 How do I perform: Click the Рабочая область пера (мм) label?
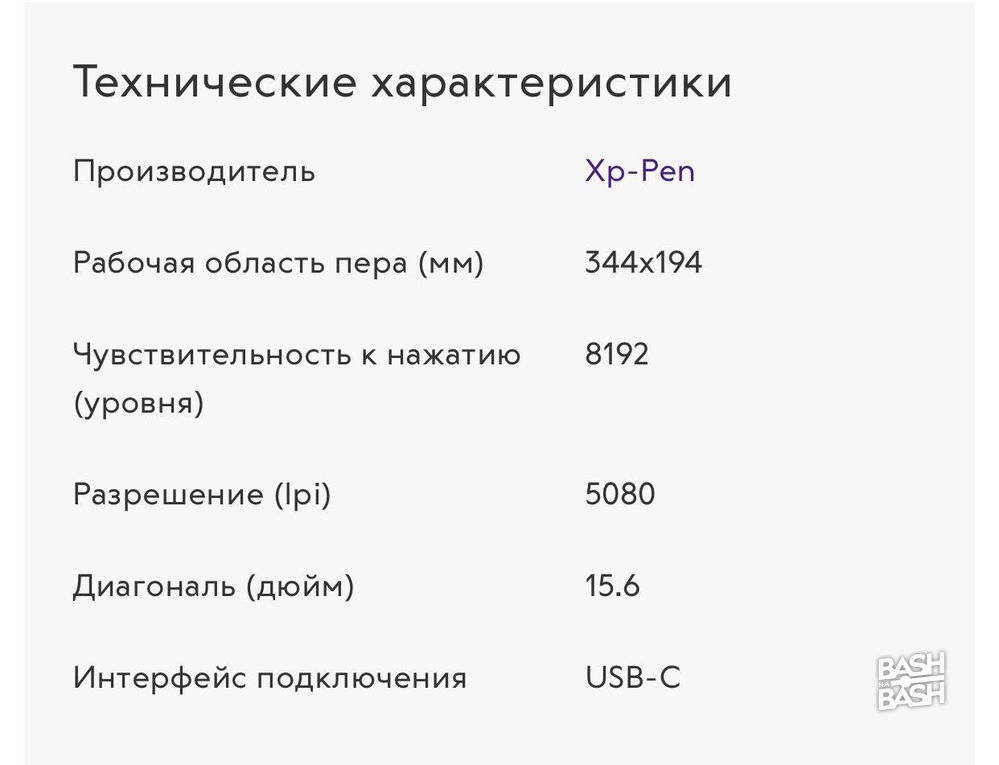[278, 262]
